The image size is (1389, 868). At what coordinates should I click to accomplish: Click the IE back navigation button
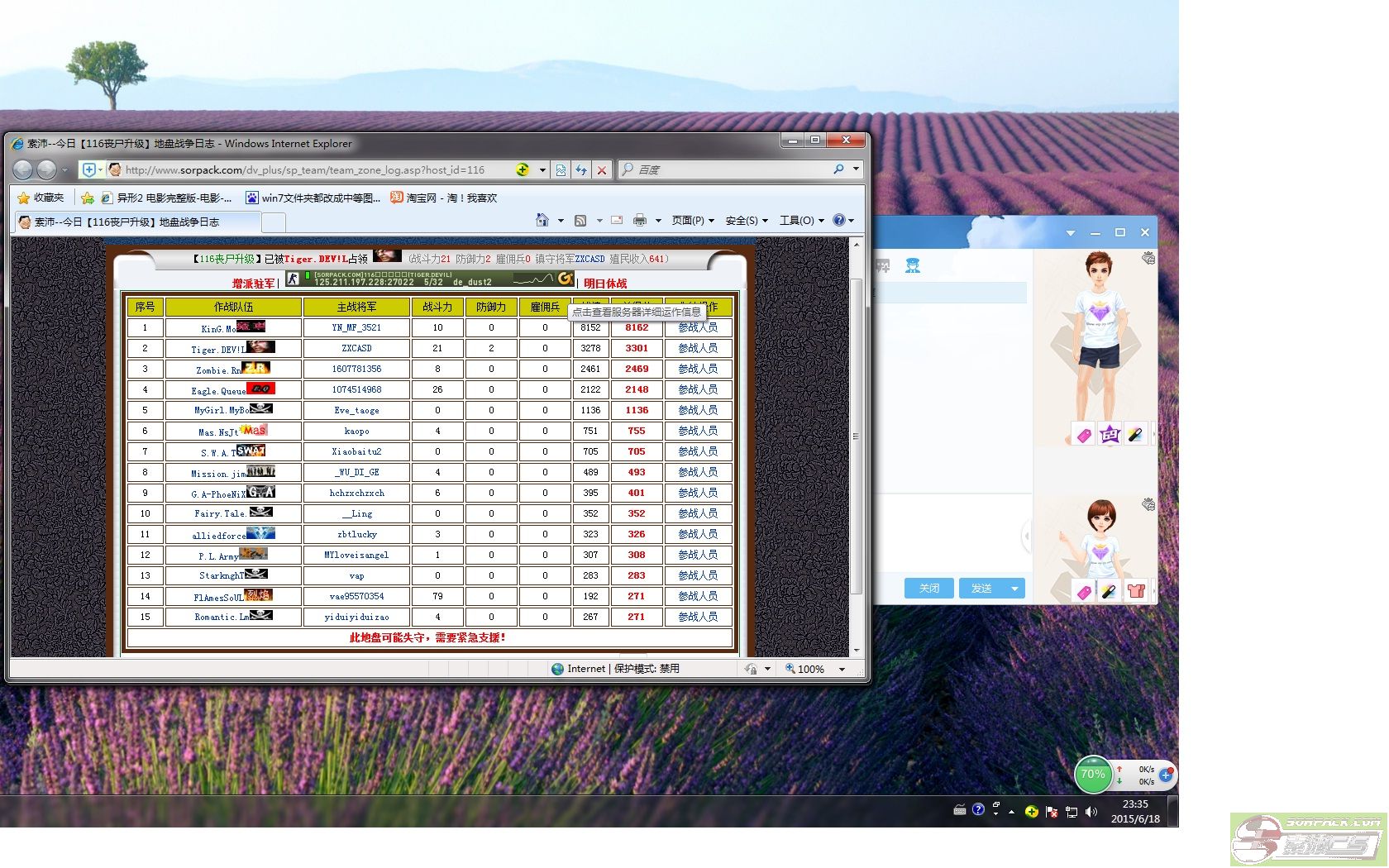click(23, 169)
